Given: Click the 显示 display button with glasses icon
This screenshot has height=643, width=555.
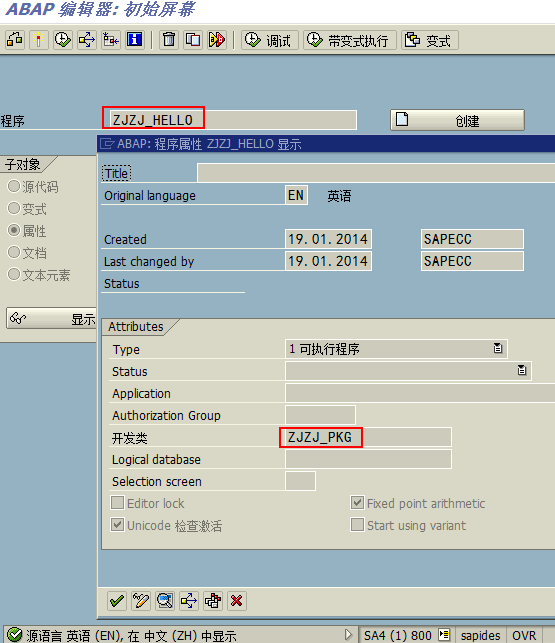Looking at the screenshot, I should 51,319.
